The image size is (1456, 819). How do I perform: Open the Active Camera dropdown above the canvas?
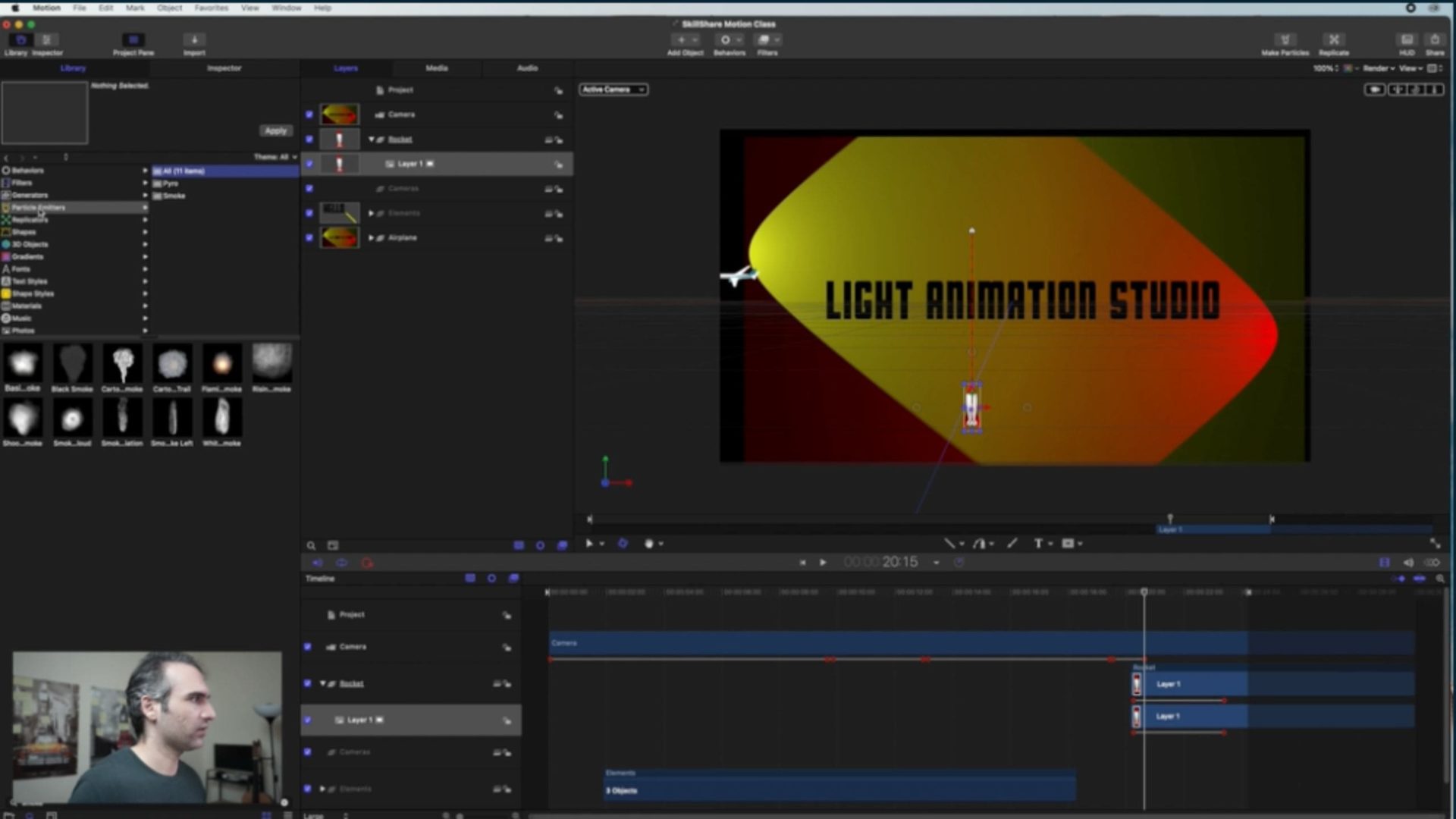point(613,89)
